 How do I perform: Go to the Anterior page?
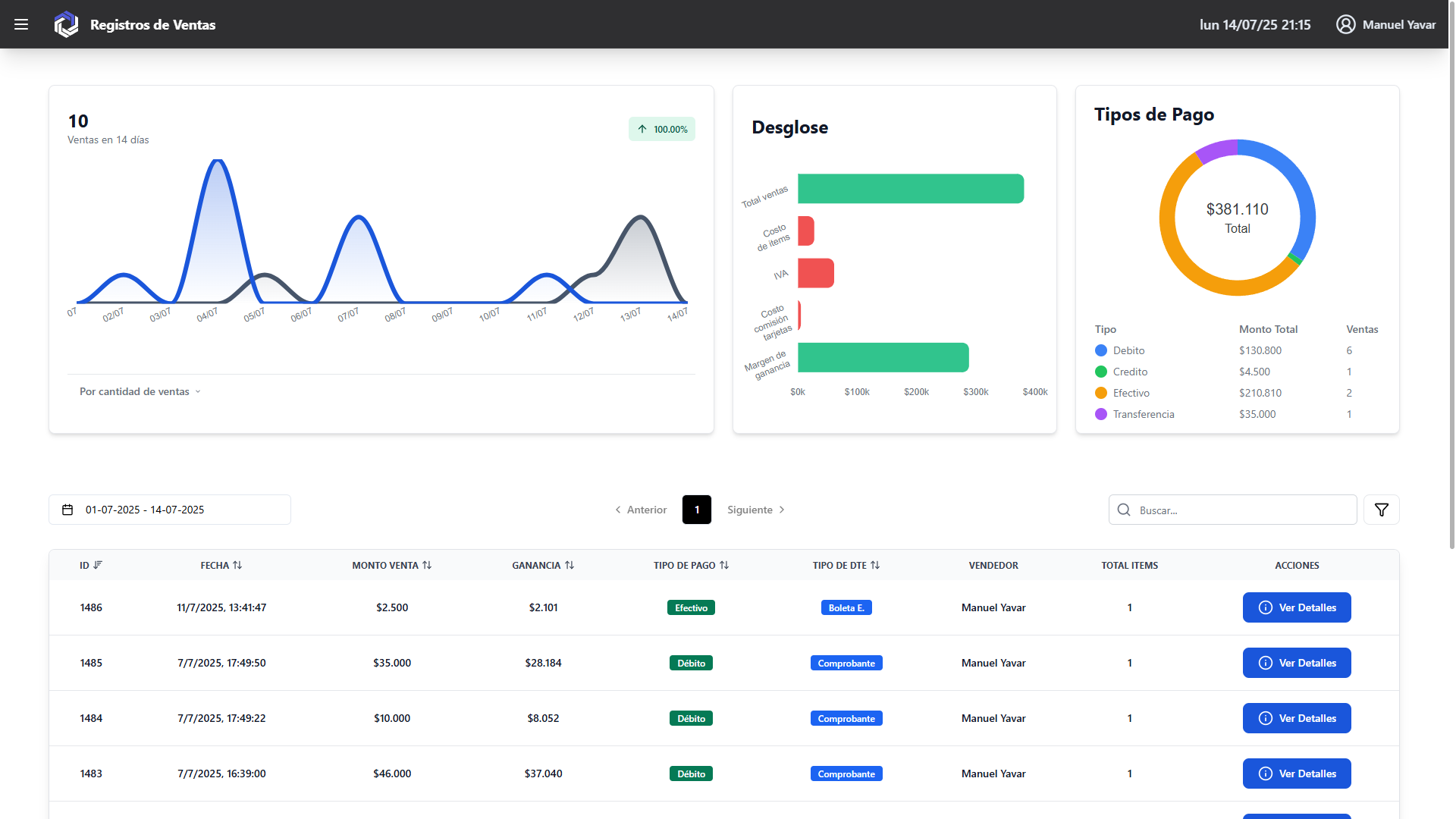[641, 510]
